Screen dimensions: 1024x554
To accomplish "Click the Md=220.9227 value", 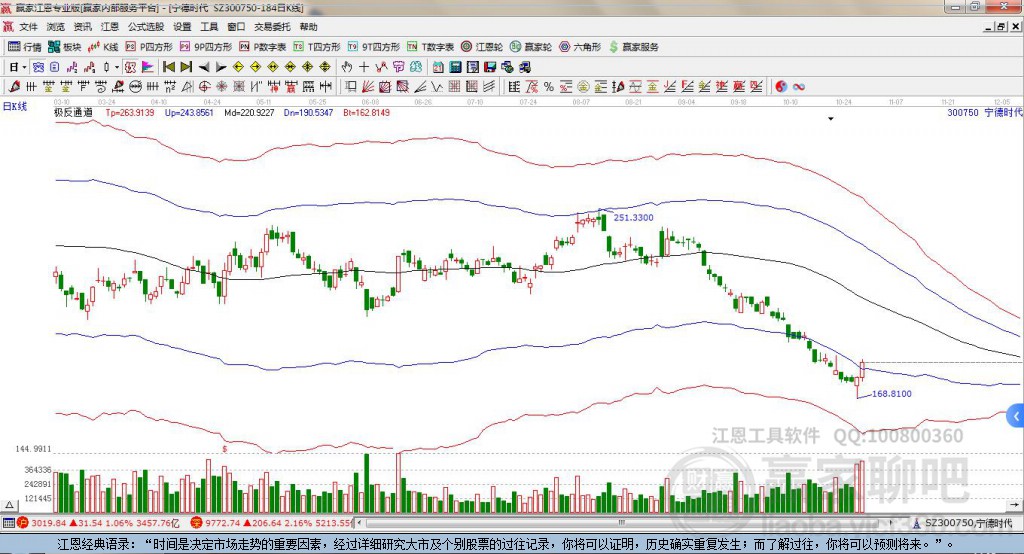I will [249, 112].
